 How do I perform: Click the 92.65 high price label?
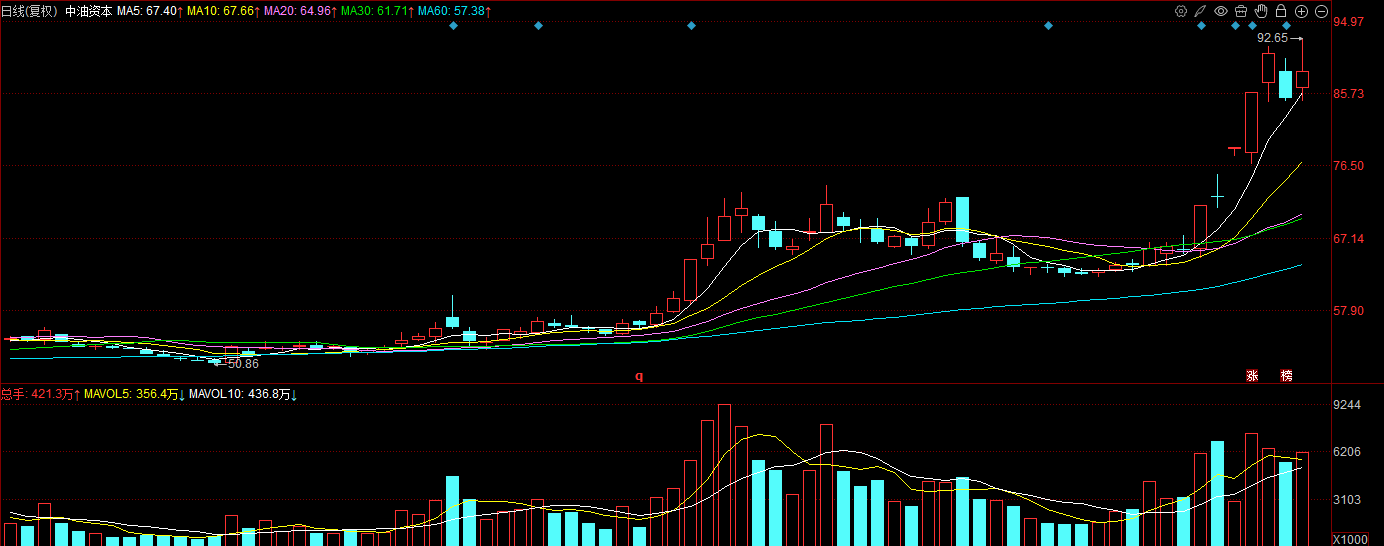pyautogui.click(x=1272, y=39)
